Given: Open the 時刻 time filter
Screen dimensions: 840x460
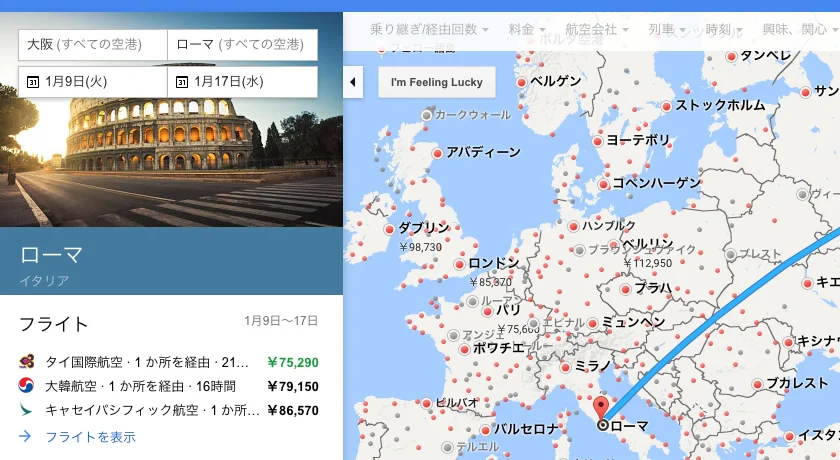Looking at the screenshot, I should coord(723,30).
